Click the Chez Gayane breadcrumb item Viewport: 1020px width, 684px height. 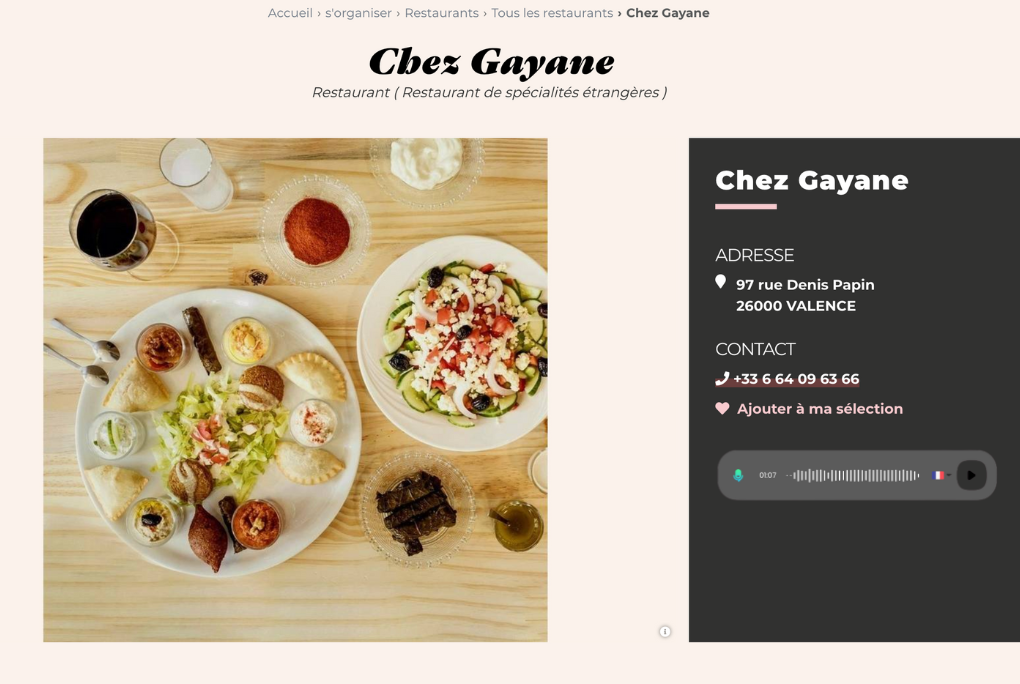(x=667, y=13)
